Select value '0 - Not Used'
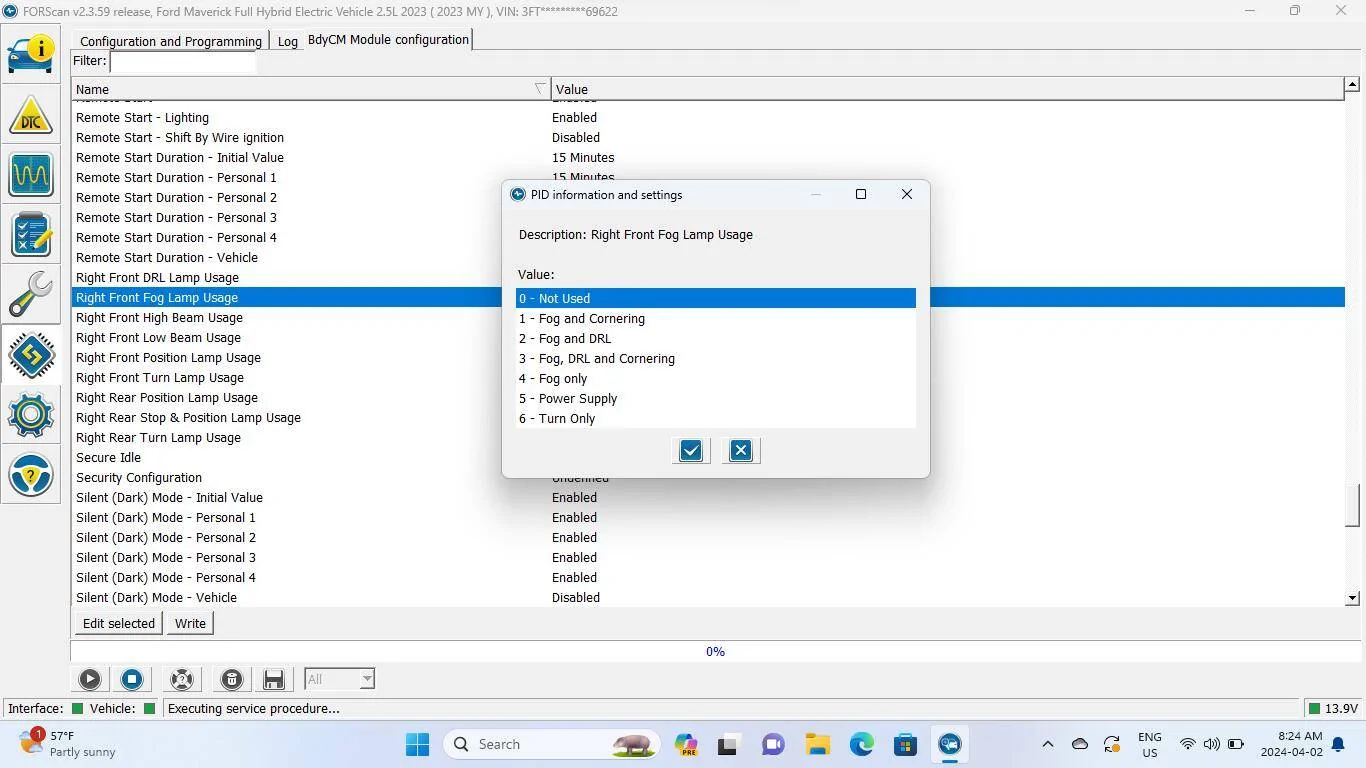Viewport: 1366px width, 768px height. [716, 298]
